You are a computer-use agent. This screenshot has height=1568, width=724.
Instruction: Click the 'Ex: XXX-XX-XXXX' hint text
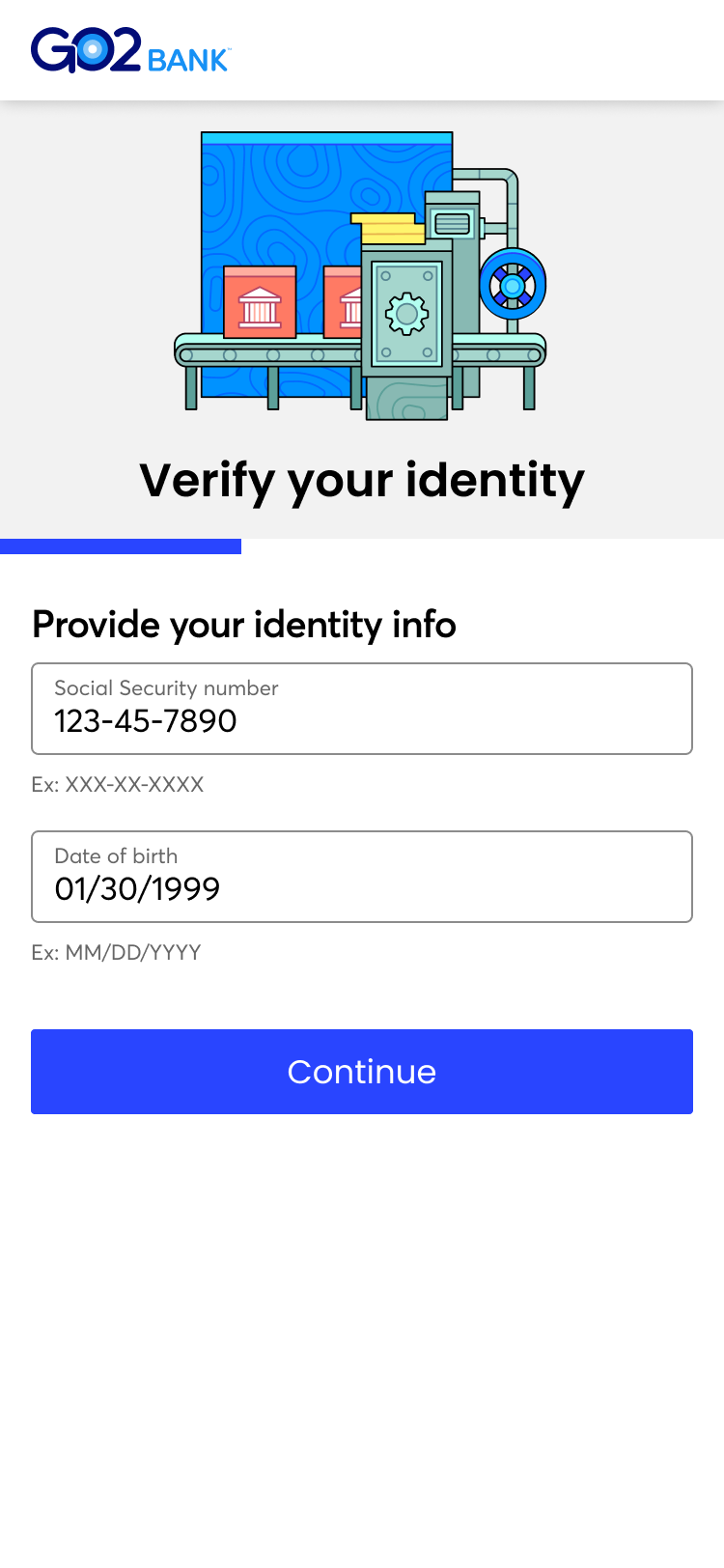[x=118, y=784]
